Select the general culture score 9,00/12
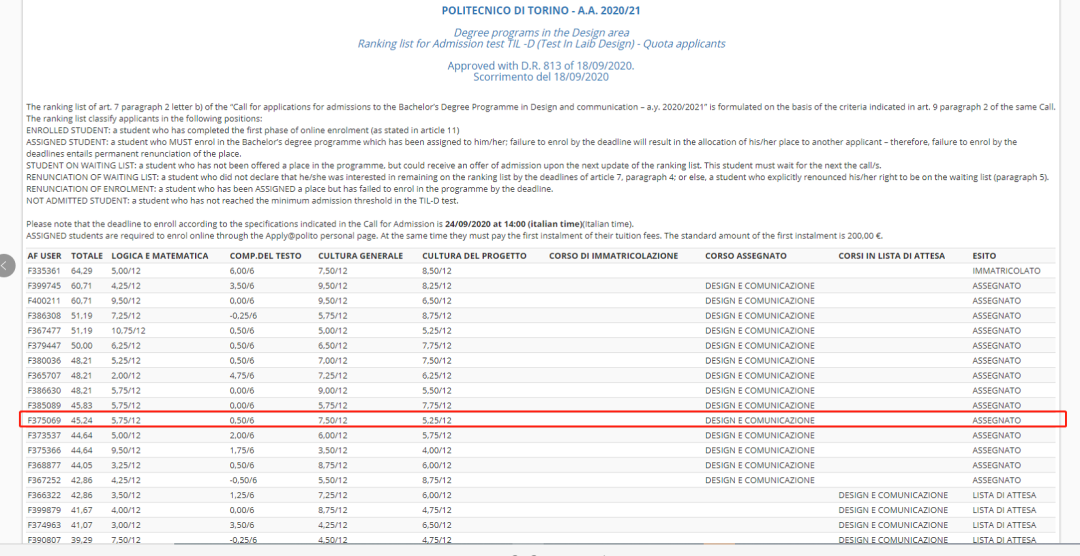This screenshot has width=1080, height=556. coord(333,391)
